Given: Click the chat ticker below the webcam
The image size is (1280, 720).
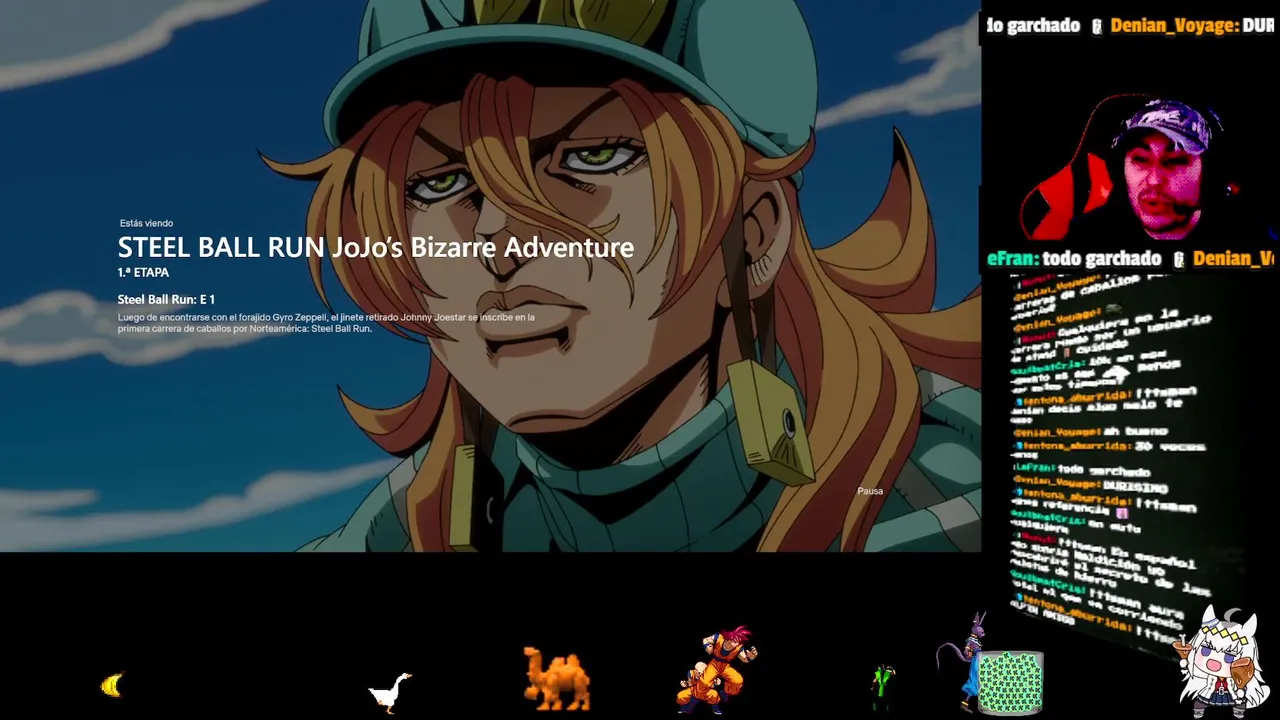Looking at the screenshot, I should point(1130,259).
